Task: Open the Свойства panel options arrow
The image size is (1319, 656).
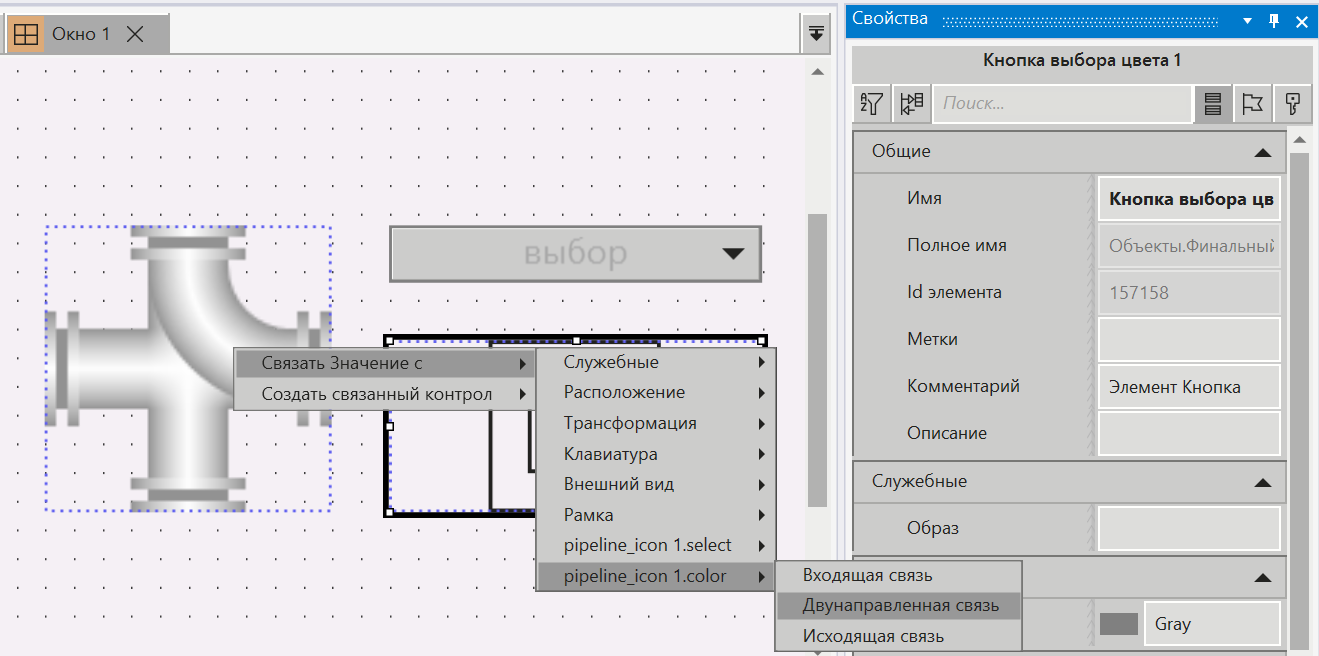Action: point(1247,20)
